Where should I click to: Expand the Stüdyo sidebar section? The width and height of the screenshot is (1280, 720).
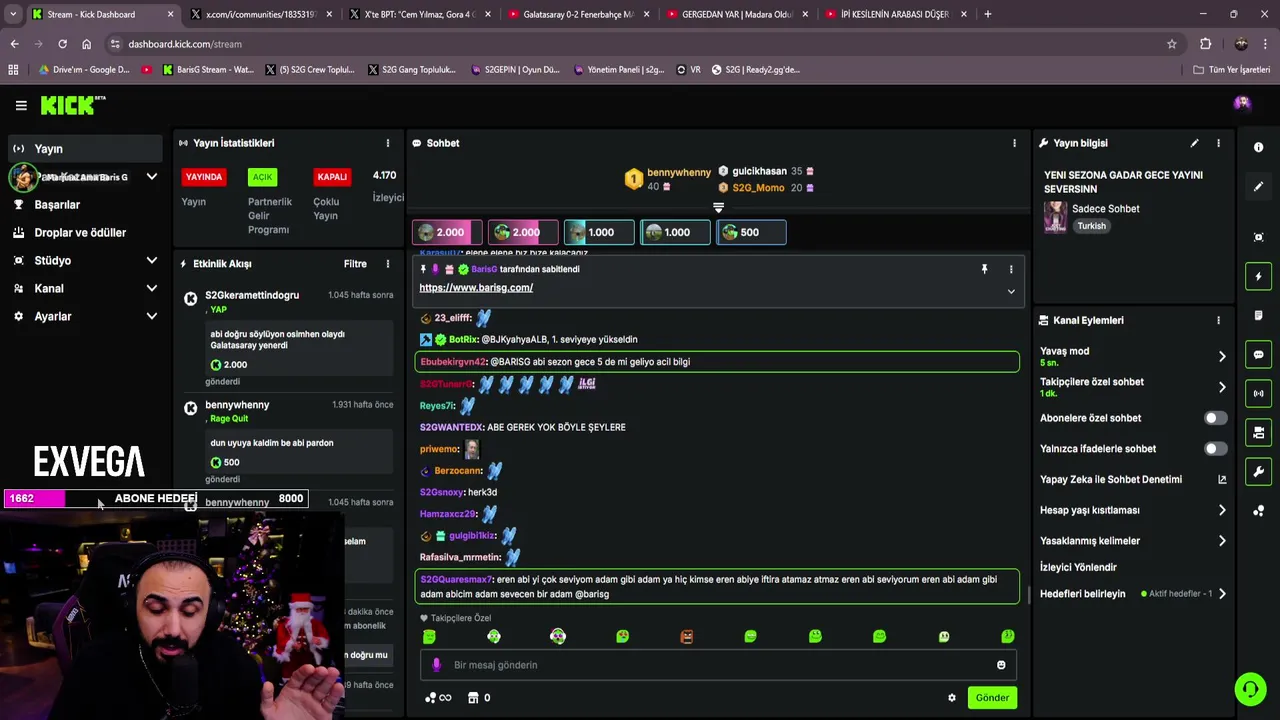pos(151,260)
